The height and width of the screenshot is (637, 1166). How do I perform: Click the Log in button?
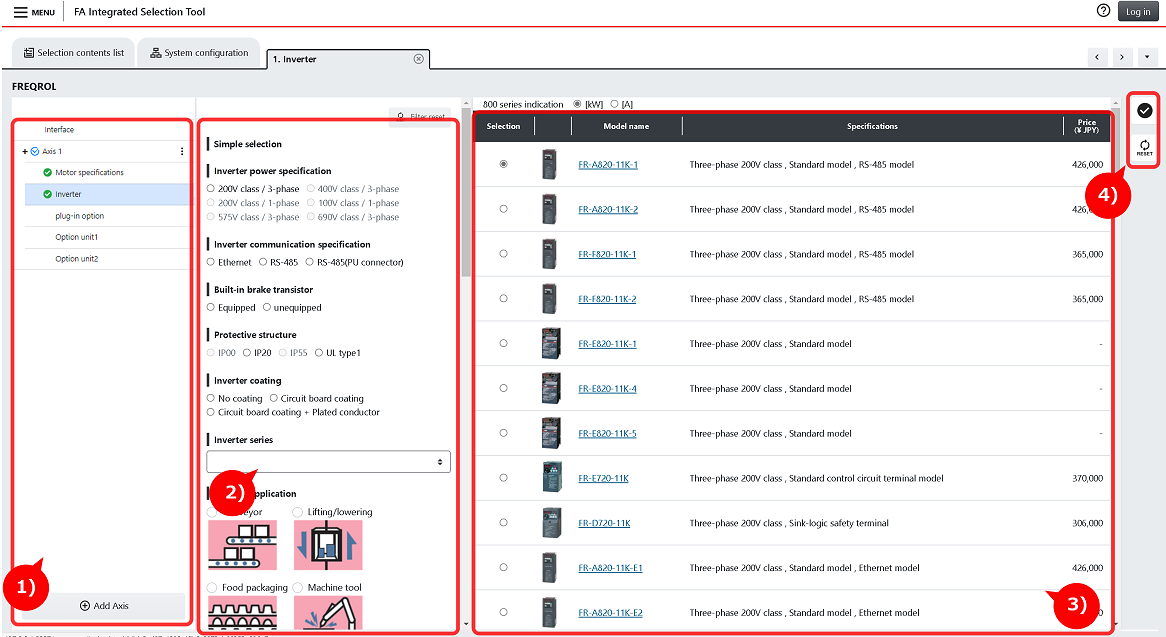coord(1138,11)
